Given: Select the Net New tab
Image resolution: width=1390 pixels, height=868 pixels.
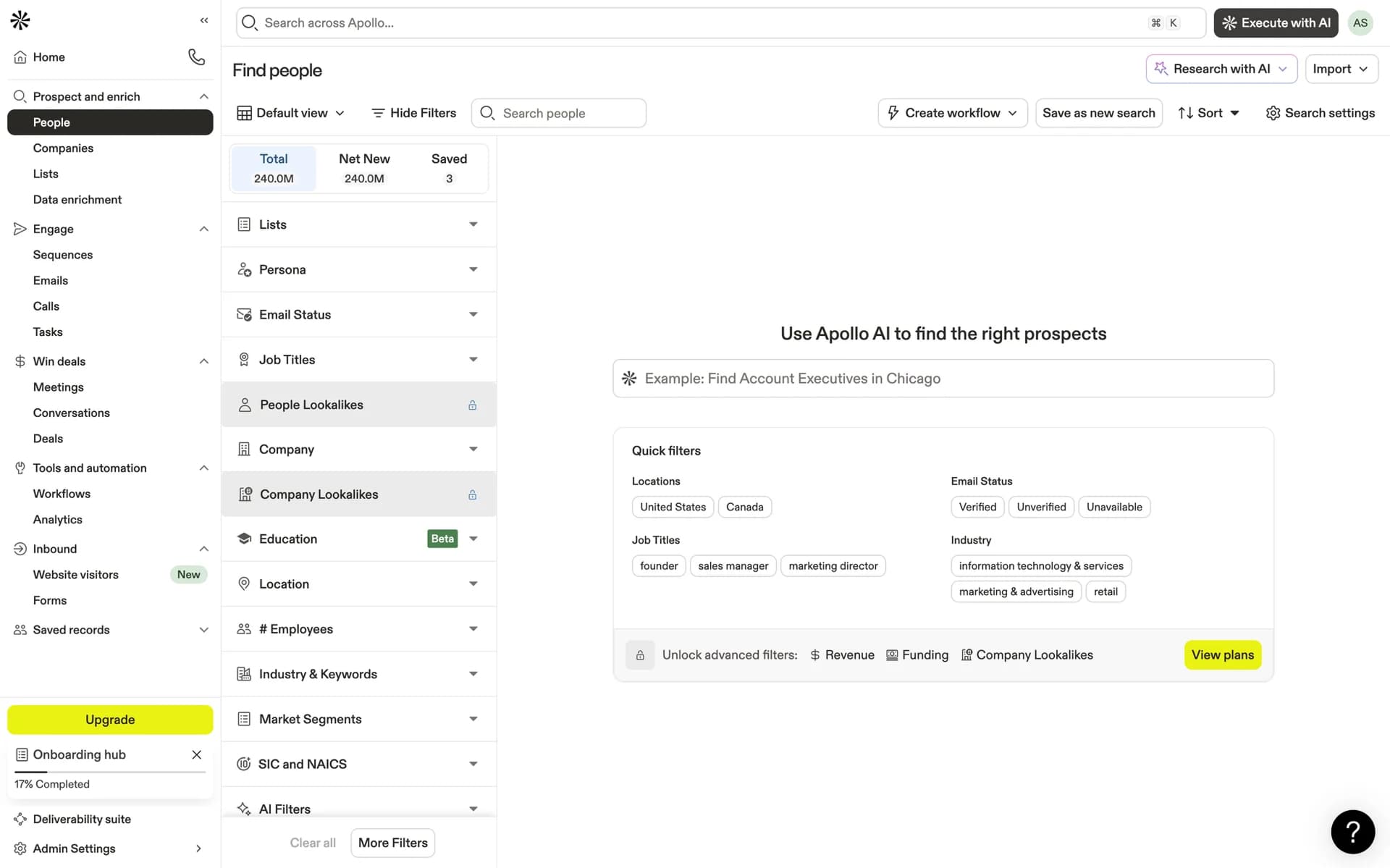Looking at the screenshot, I should (364, 168).
